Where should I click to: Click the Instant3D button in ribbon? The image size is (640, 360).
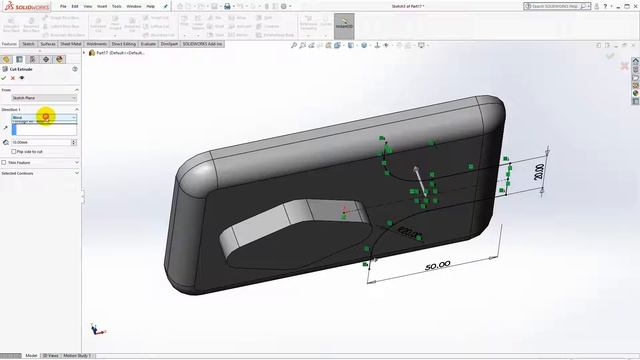point(344,26)
